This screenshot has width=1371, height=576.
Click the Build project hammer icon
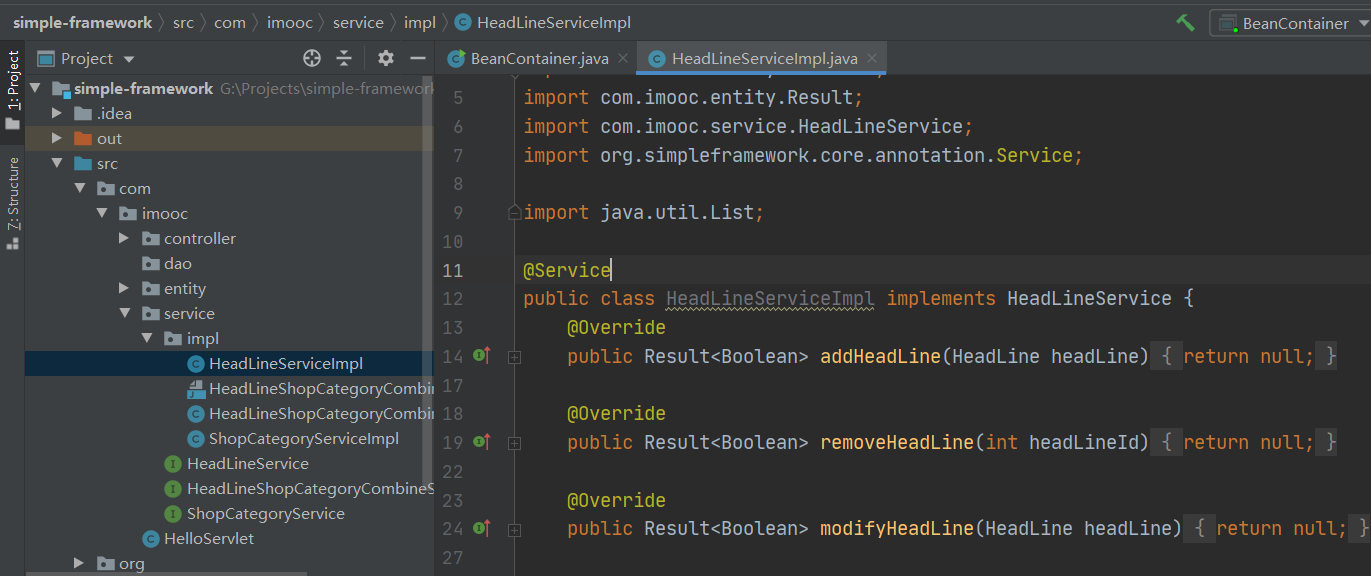(x=1185, y=22)
